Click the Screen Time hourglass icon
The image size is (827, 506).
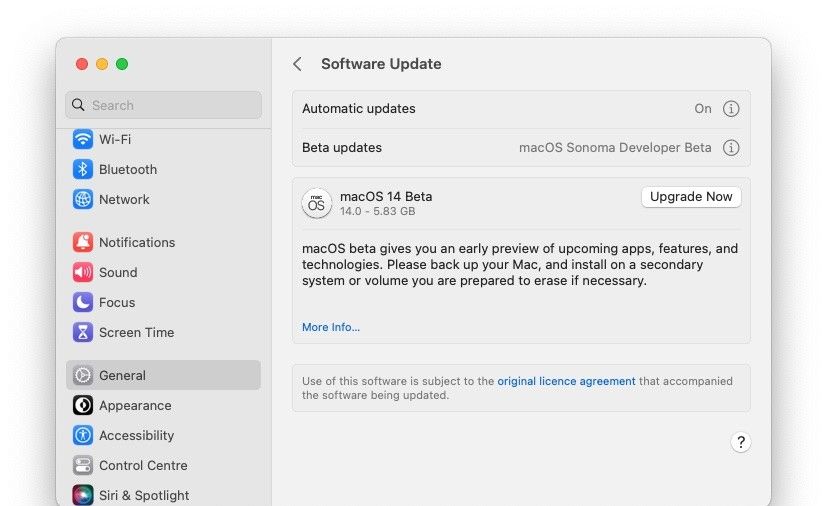(83, 332)
